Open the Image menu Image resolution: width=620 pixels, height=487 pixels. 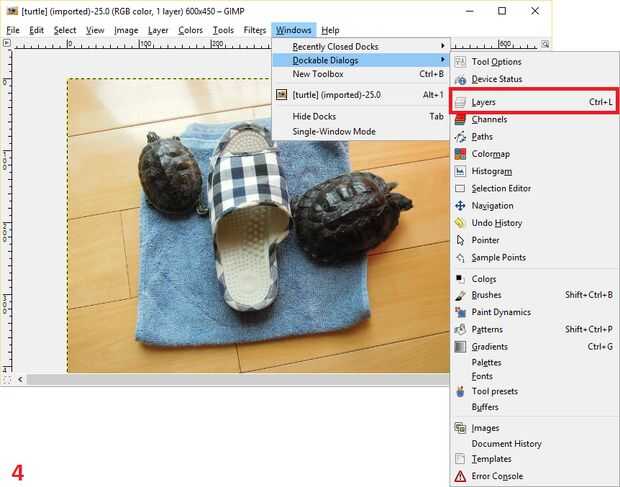126,30
